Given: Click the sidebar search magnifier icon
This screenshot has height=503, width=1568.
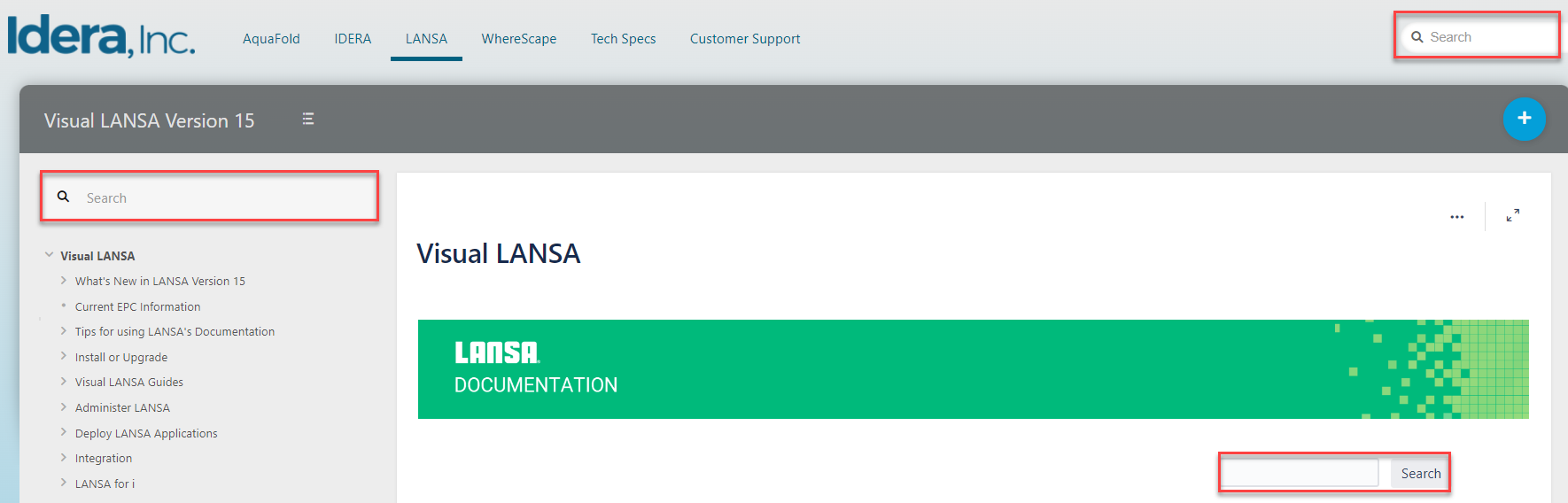Looking at the screenshot, I should click(64, 197).
